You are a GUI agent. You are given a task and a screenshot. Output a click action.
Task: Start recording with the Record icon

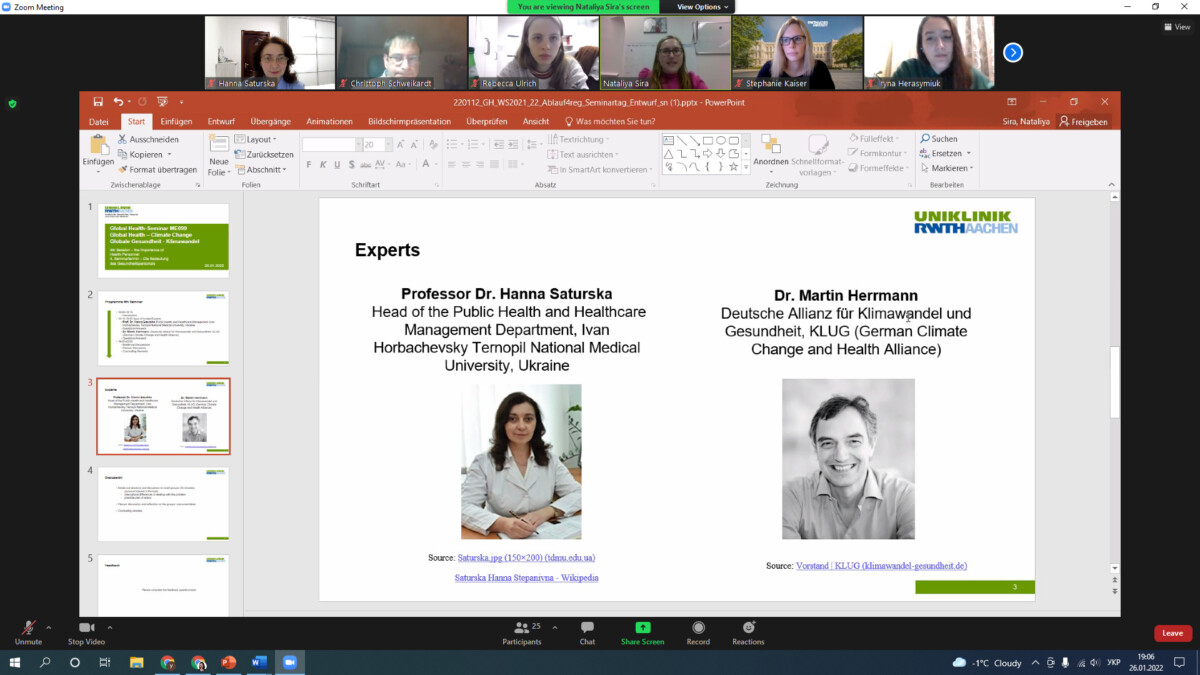[x=698, y=628]
